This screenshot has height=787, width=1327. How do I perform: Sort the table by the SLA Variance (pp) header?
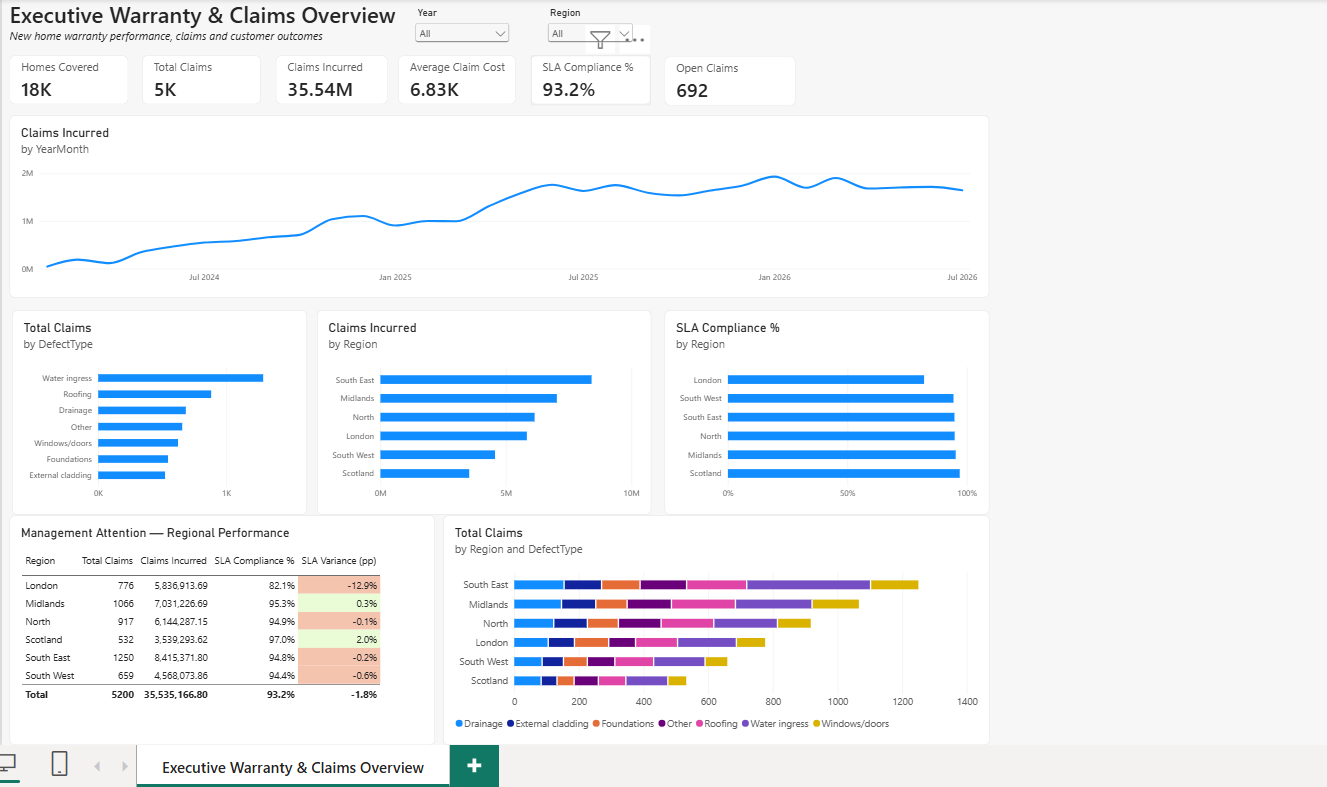pos(339,561)
